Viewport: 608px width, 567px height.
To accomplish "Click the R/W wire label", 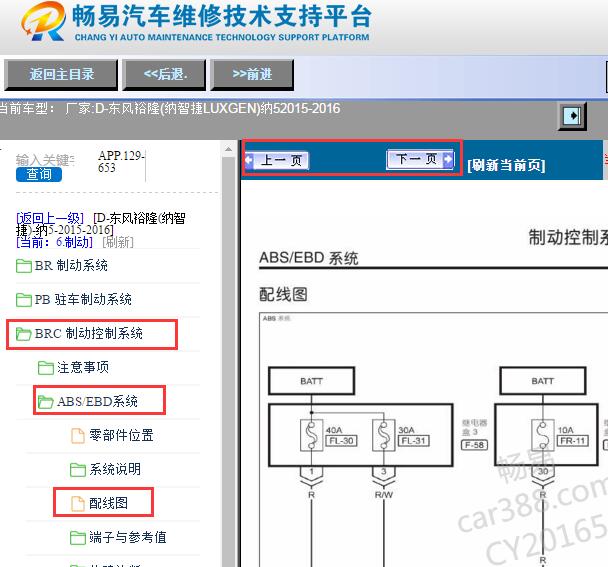I will (383, 495).
